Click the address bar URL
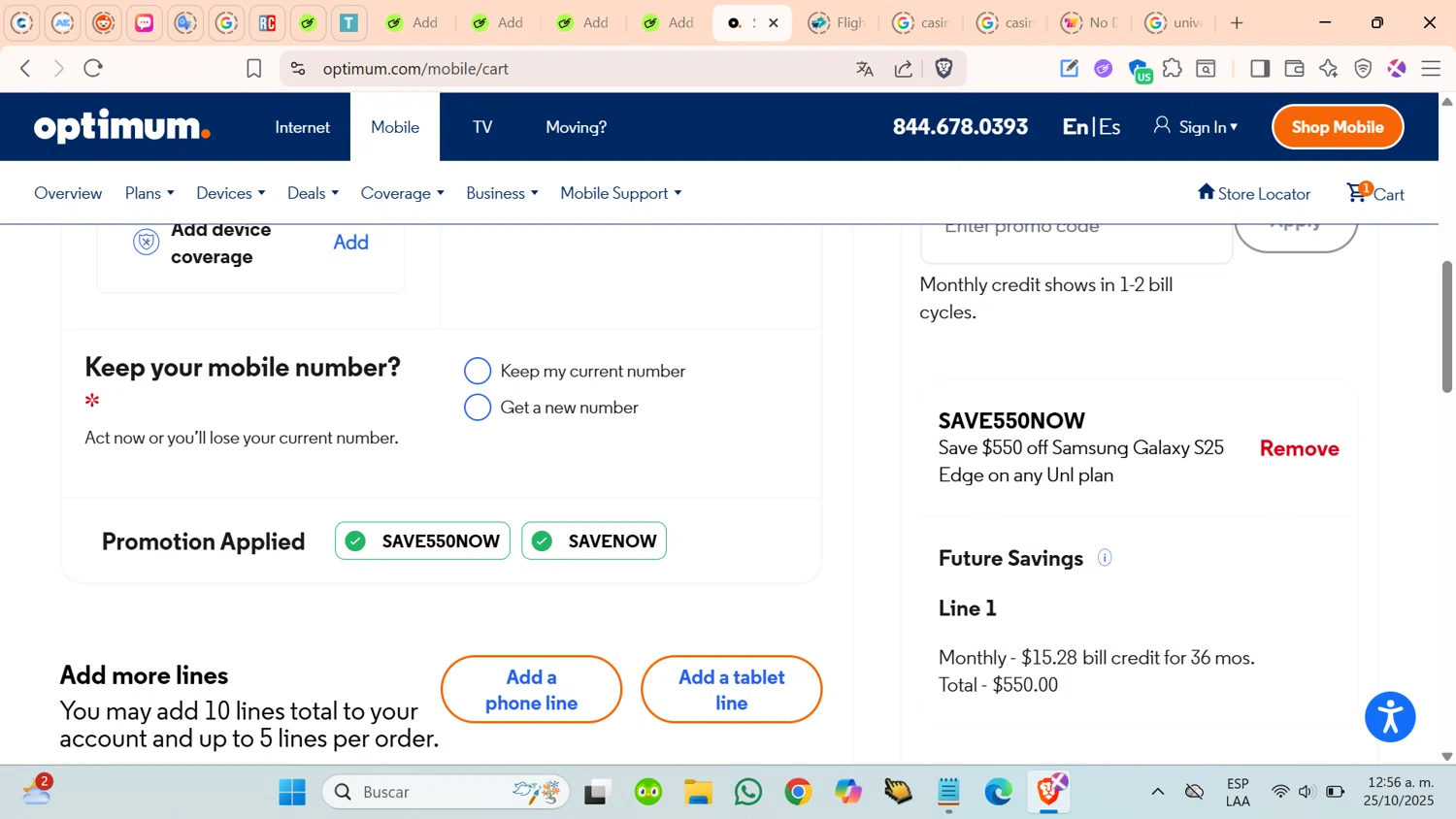The height and width of the screenshot is (819, 1456). coord(415,69)
